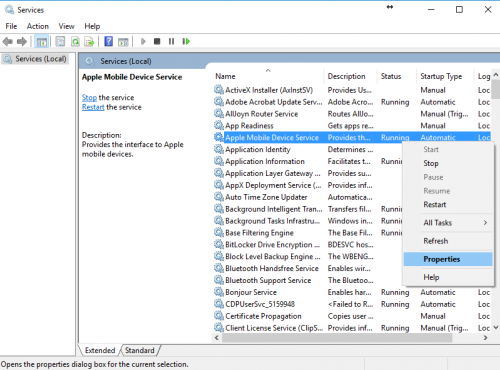Select Apple Mobile Device Service row
Viewport: 500px width, 370px height.
[x=352, y=137]
